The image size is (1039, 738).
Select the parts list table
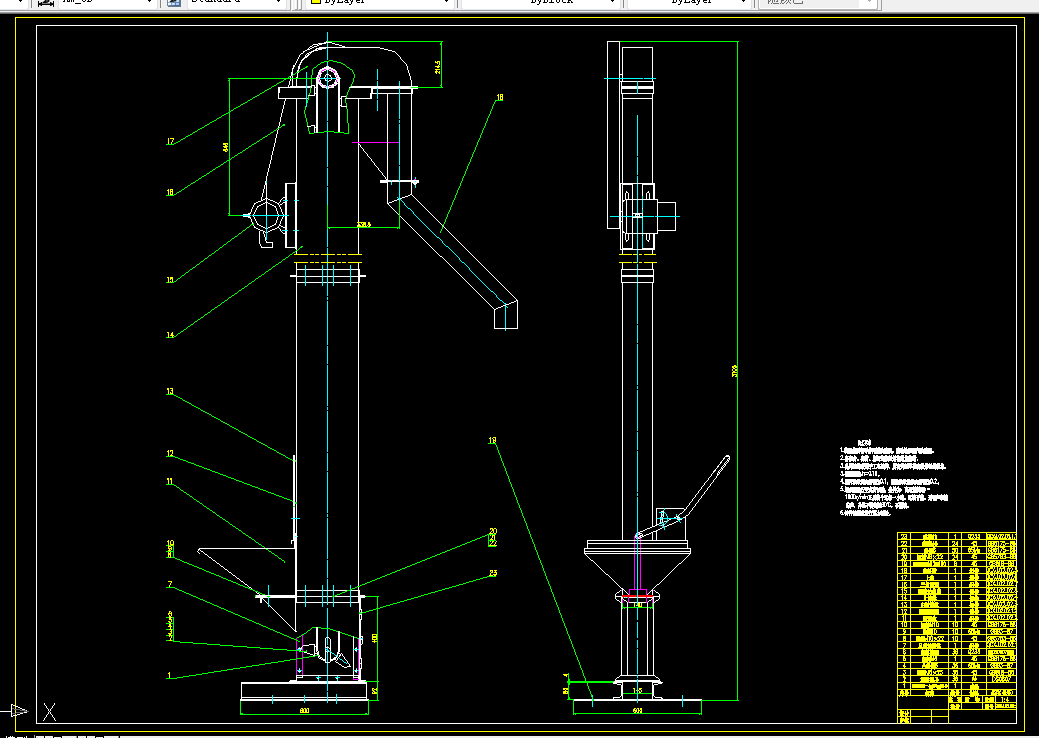[x=957, y=627]
